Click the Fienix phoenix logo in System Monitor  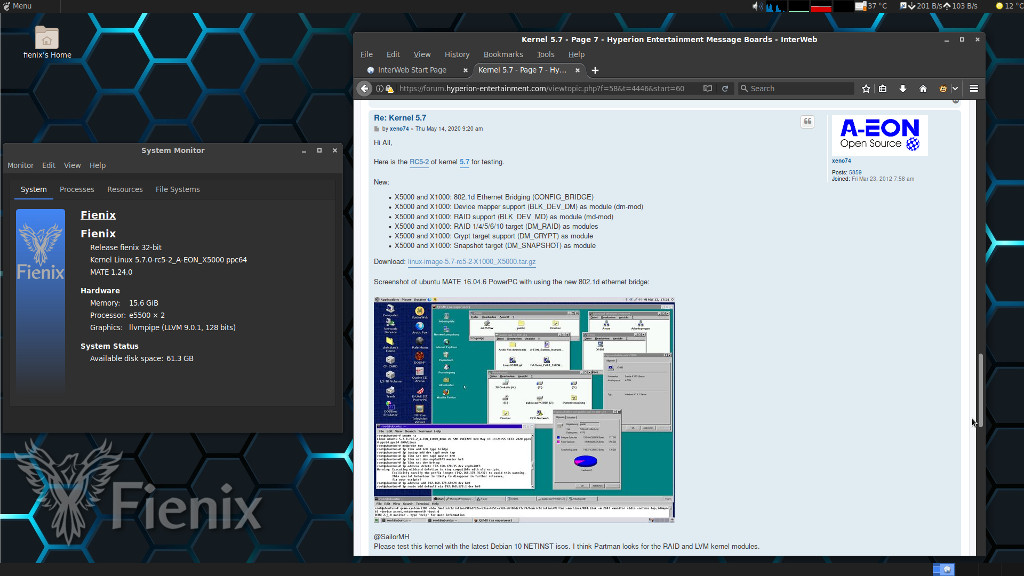tap(40, 252)
